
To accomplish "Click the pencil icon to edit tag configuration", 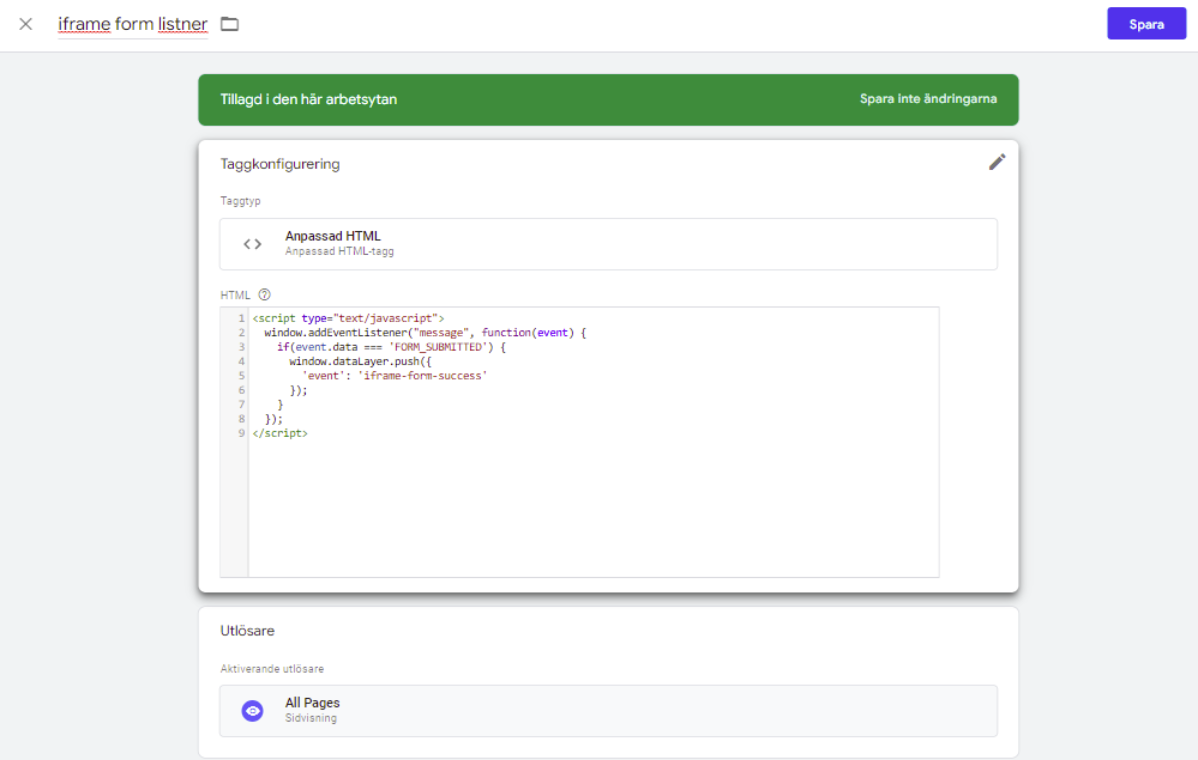I will (x=996, y=162).
